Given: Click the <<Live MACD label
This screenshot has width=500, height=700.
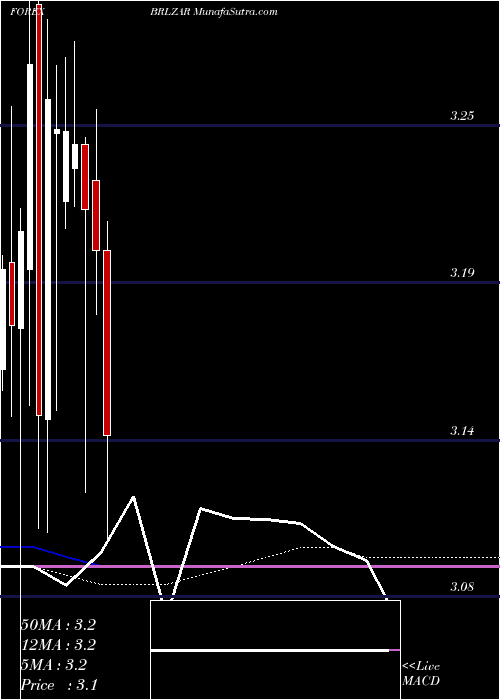Looking at the screenshot, I should click(x=421, y=674).
